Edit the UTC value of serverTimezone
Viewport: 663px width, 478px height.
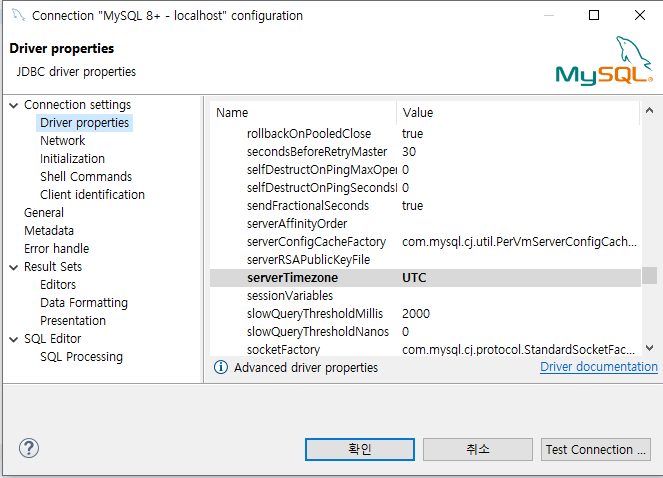pyautogui.click(x=414, y=277)
